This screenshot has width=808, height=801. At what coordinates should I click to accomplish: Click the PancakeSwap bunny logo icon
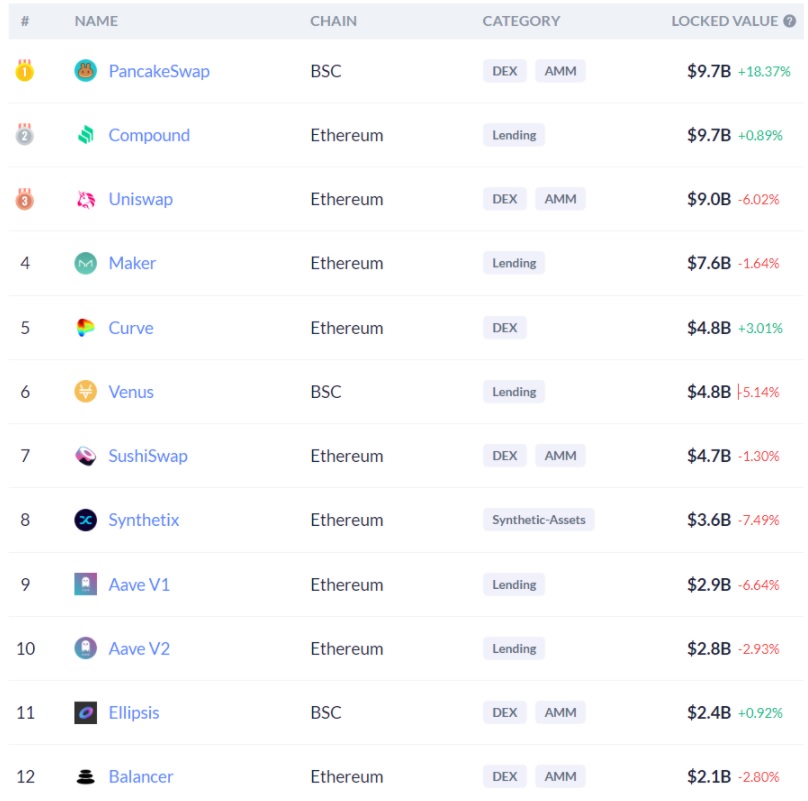coord(86,71)
